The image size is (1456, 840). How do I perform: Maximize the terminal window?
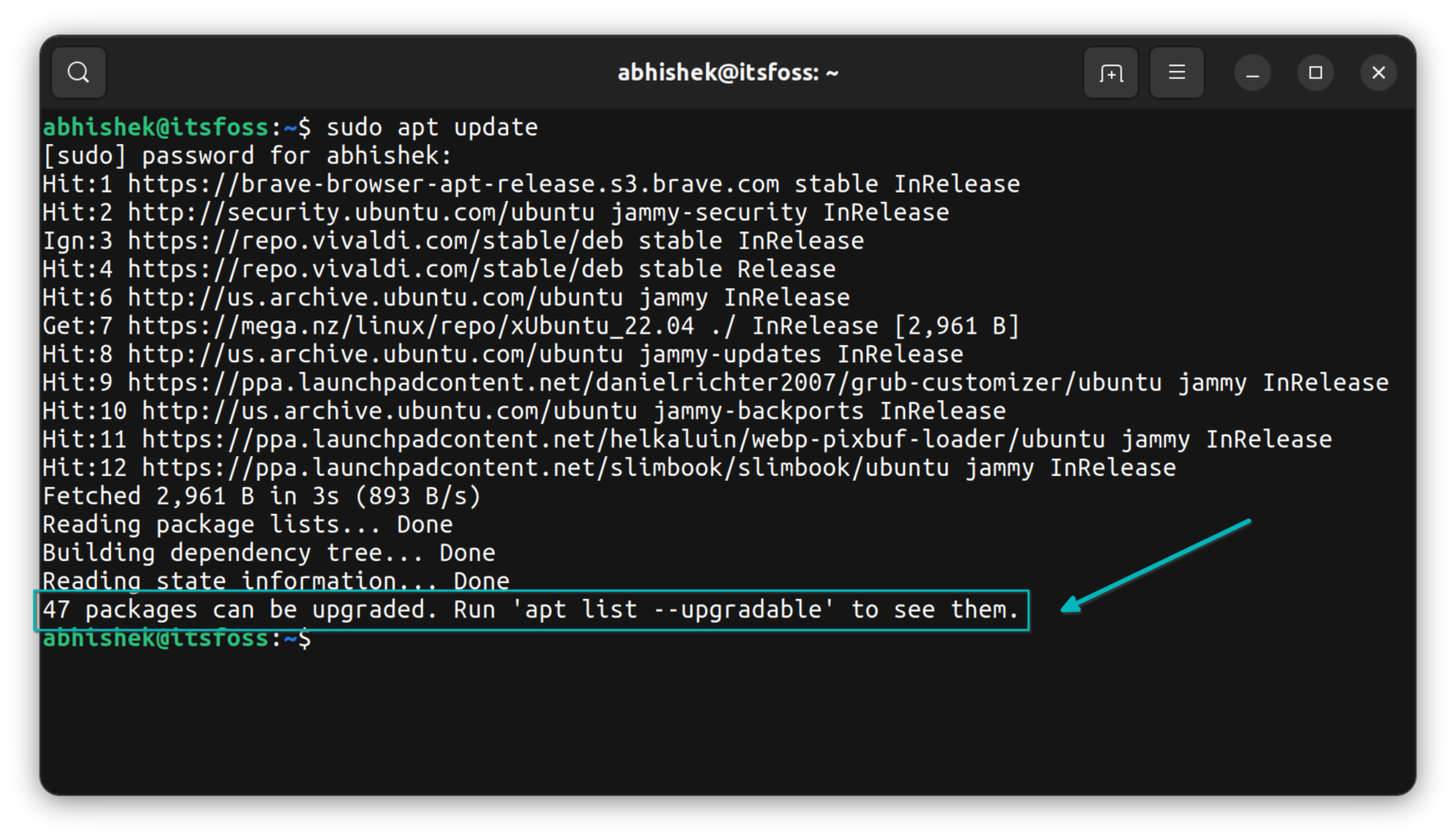coord(1316,72)
